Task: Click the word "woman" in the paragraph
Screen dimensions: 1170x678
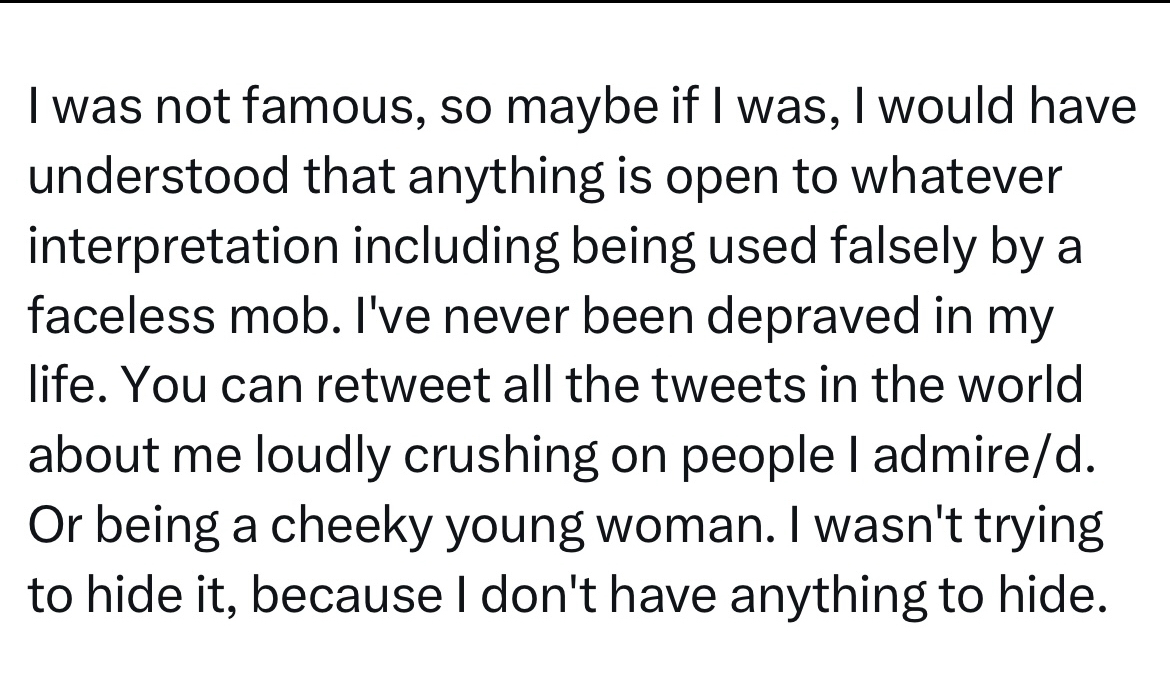Action: [x=684, y=526]
